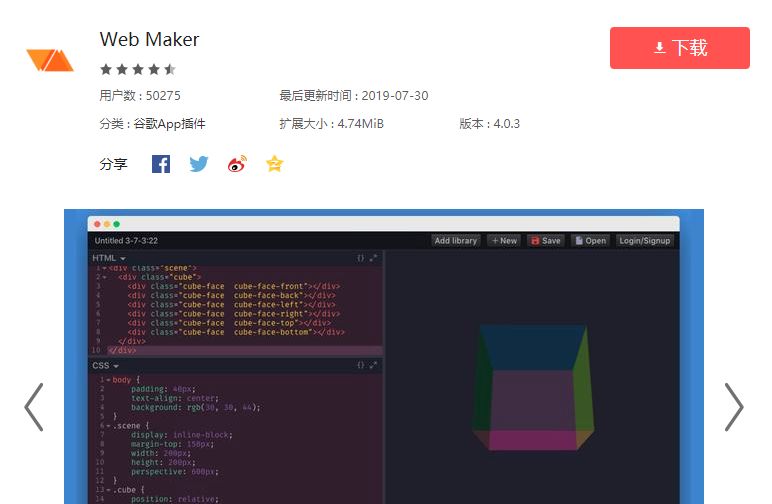Screen dimensions: 772x504
Task: Click the Web Maker orange logo icon
Action: 50,60
